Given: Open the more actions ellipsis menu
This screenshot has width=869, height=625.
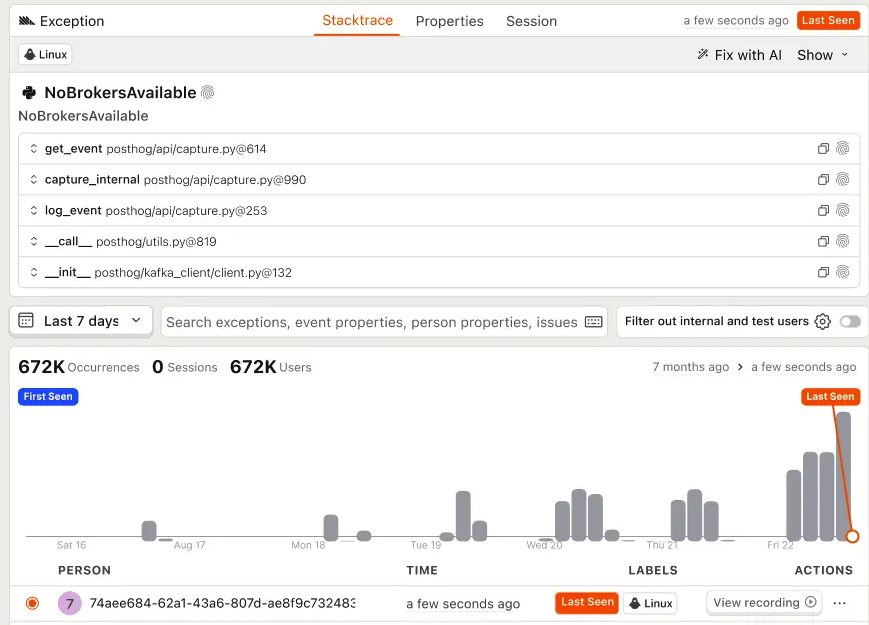Looking at the screenshot, I should 839,602.
